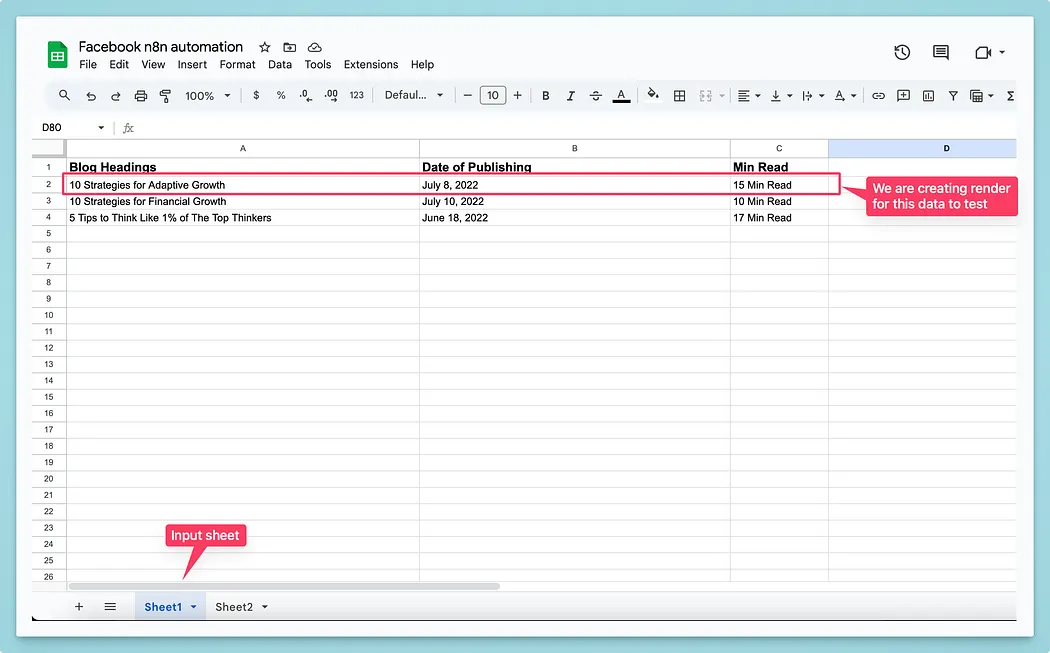
Task: Format as currency with dollar icon
Action: pos(256,96)
